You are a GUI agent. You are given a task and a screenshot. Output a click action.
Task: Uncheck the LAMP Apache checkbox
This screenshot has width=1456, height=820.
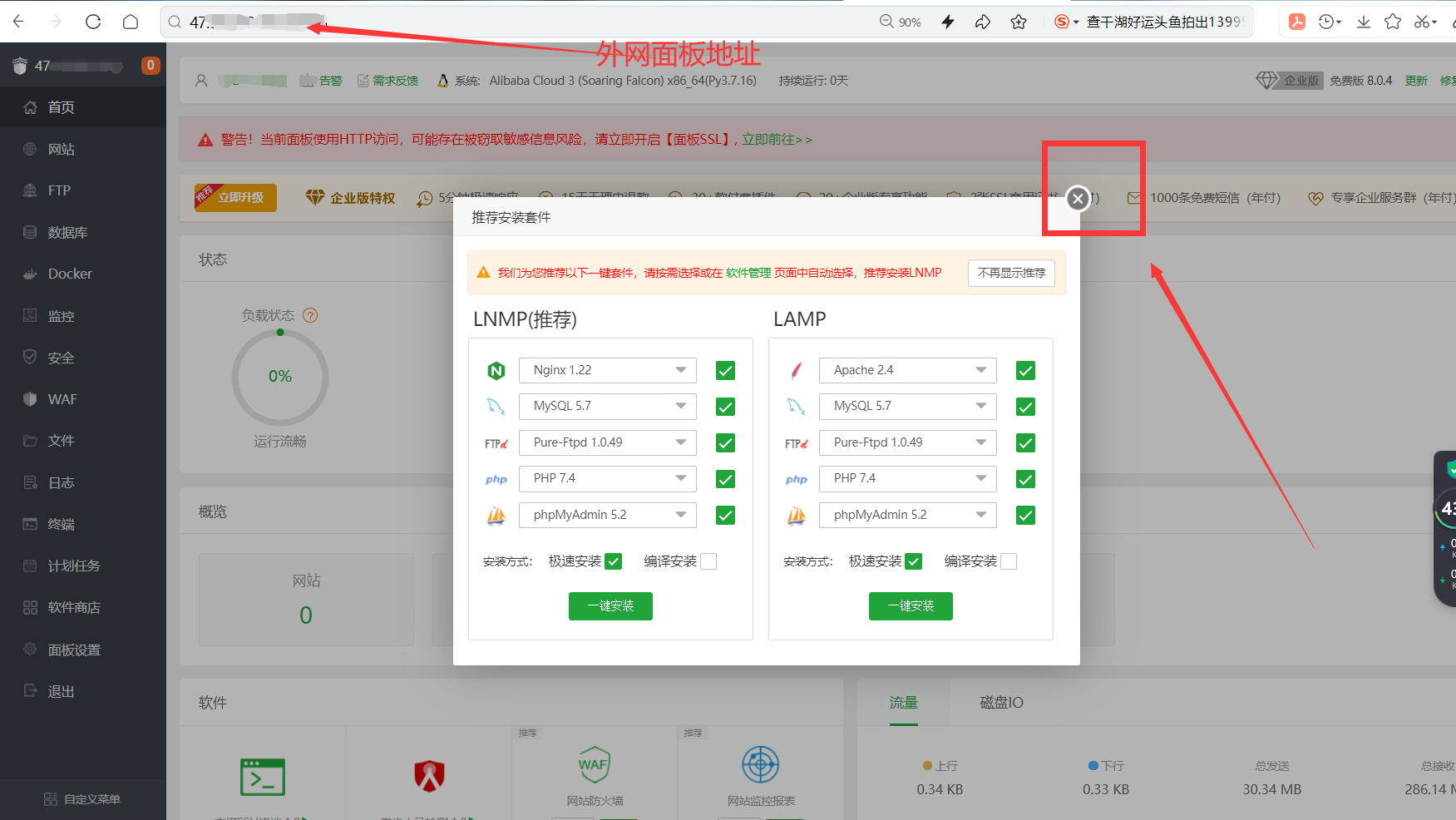[1025, 371]
